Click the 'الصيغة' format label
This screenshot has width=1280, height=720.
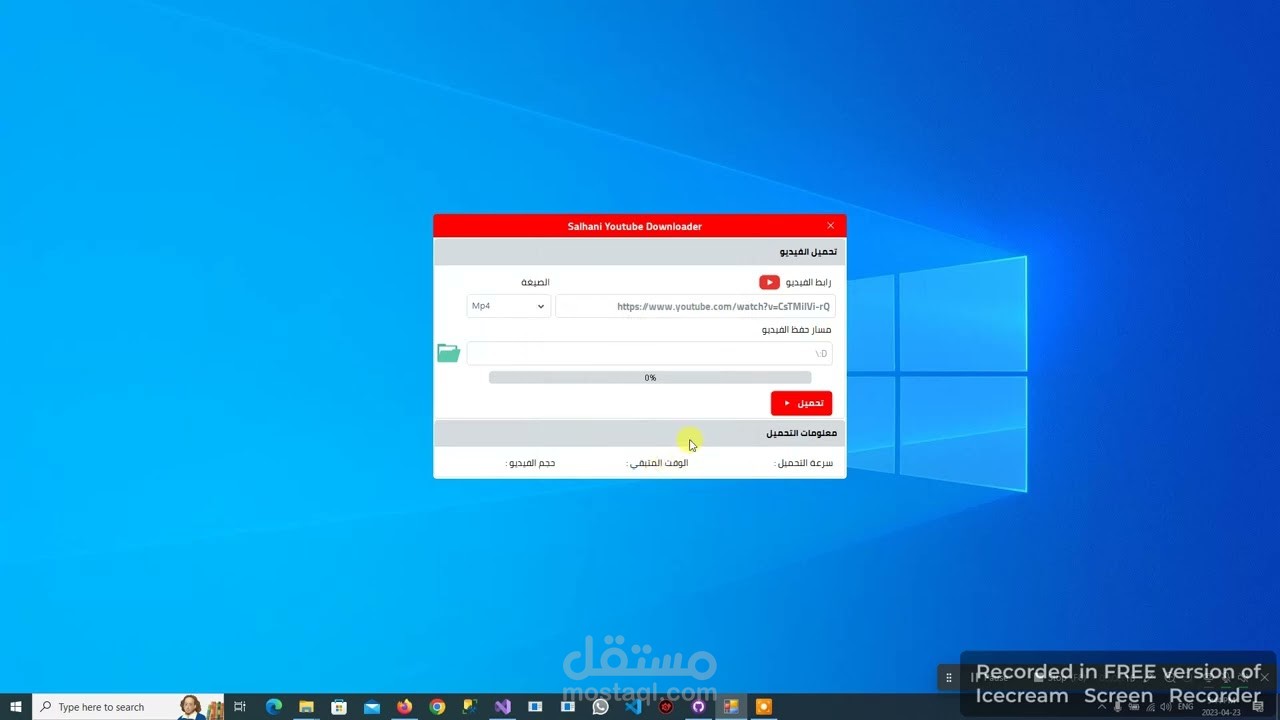pyautogui.click(x=535, y=282)
